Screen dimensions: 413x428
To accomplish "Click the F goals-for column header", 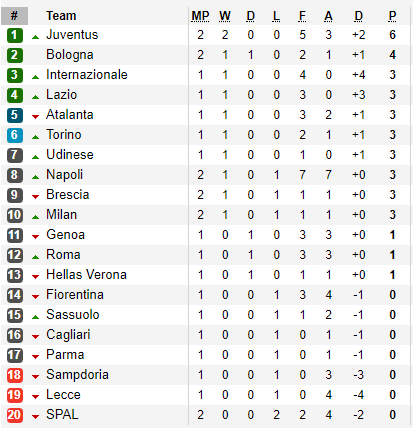I will (x=302, y=16).
